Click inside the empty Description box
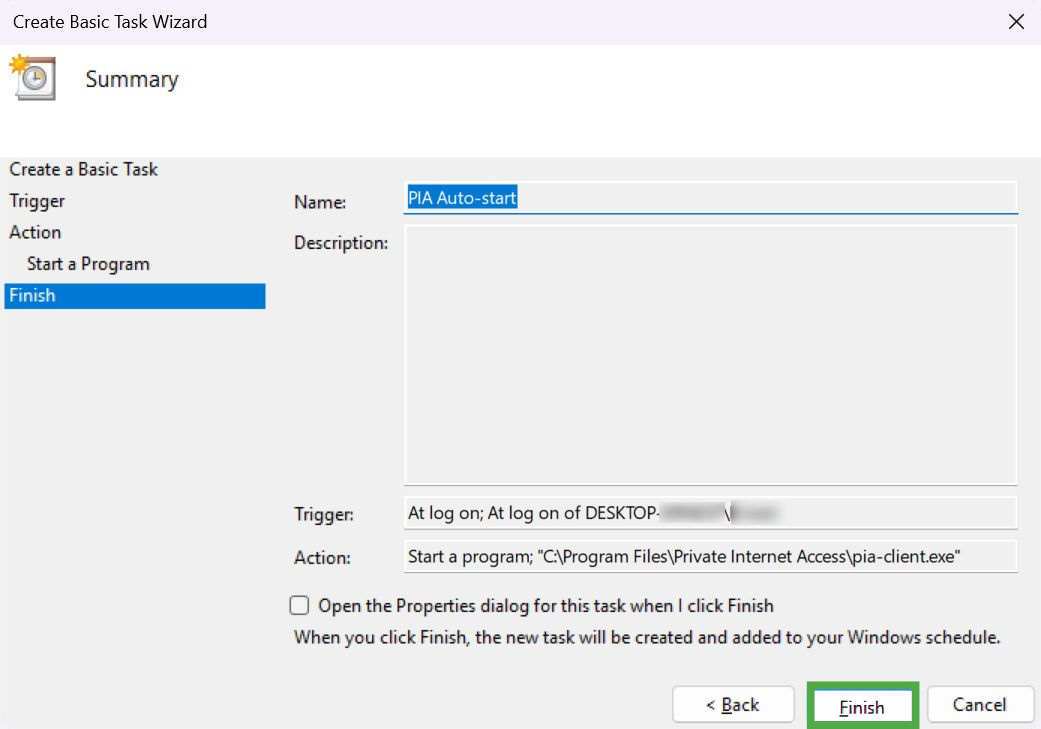Viewport: 1041px width, 729px height. pos(710,355)
